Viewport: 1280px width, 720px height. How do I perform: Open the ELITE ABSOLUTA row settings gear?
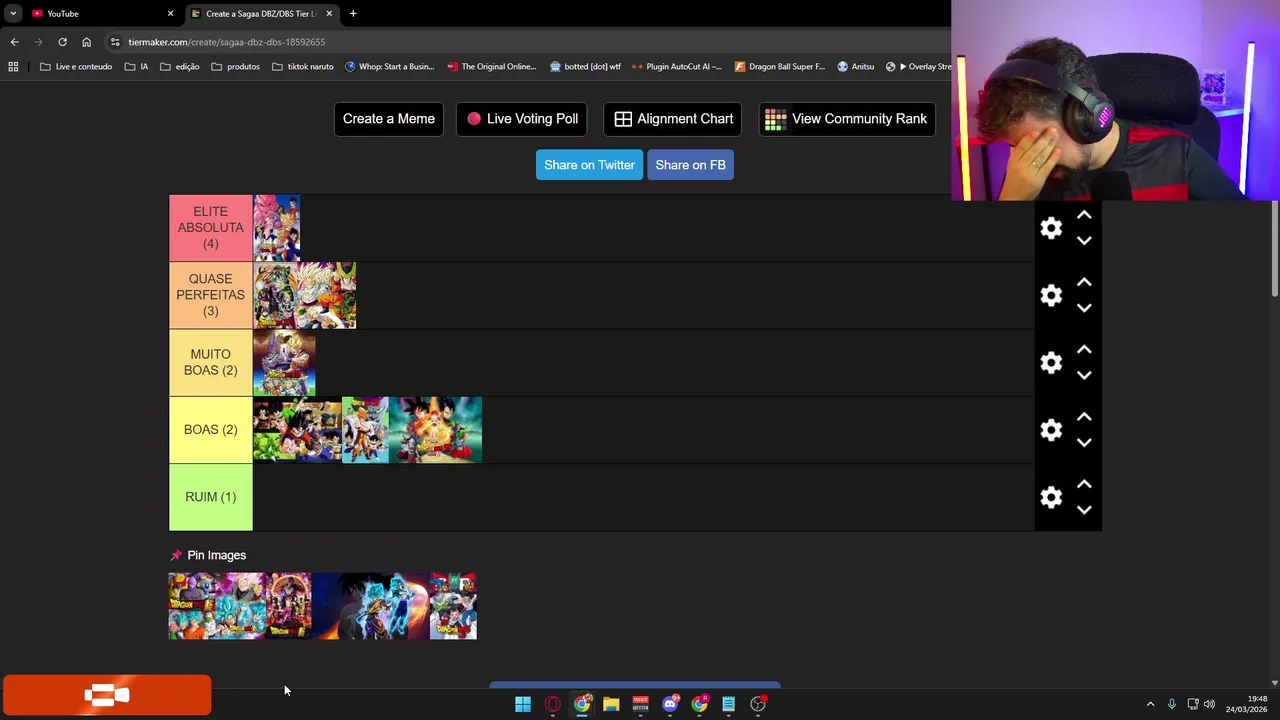tap(1051, 228)
